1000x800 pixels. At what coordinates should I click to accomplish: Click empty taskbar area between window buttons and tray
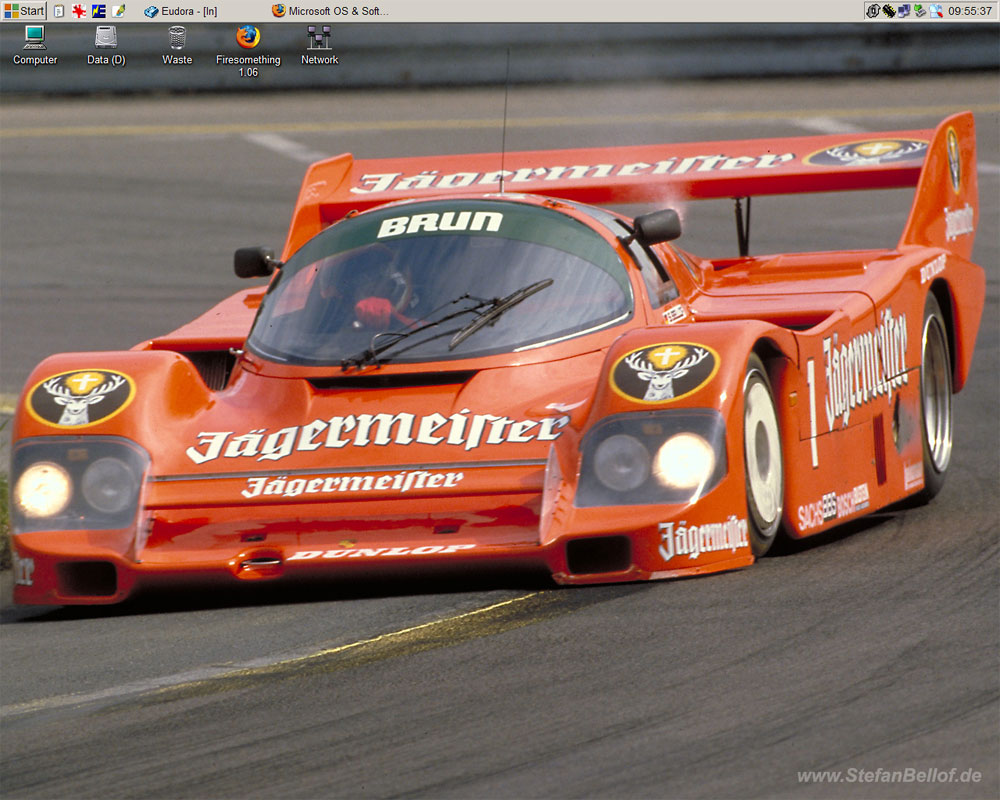[x=620, y=11]
